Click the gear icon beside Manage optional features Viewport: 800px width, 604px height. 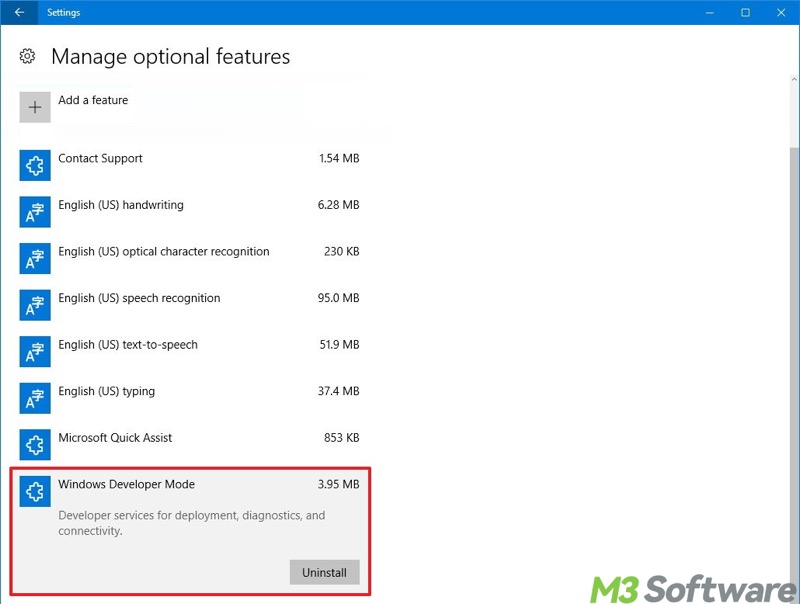tap(27, 56)
